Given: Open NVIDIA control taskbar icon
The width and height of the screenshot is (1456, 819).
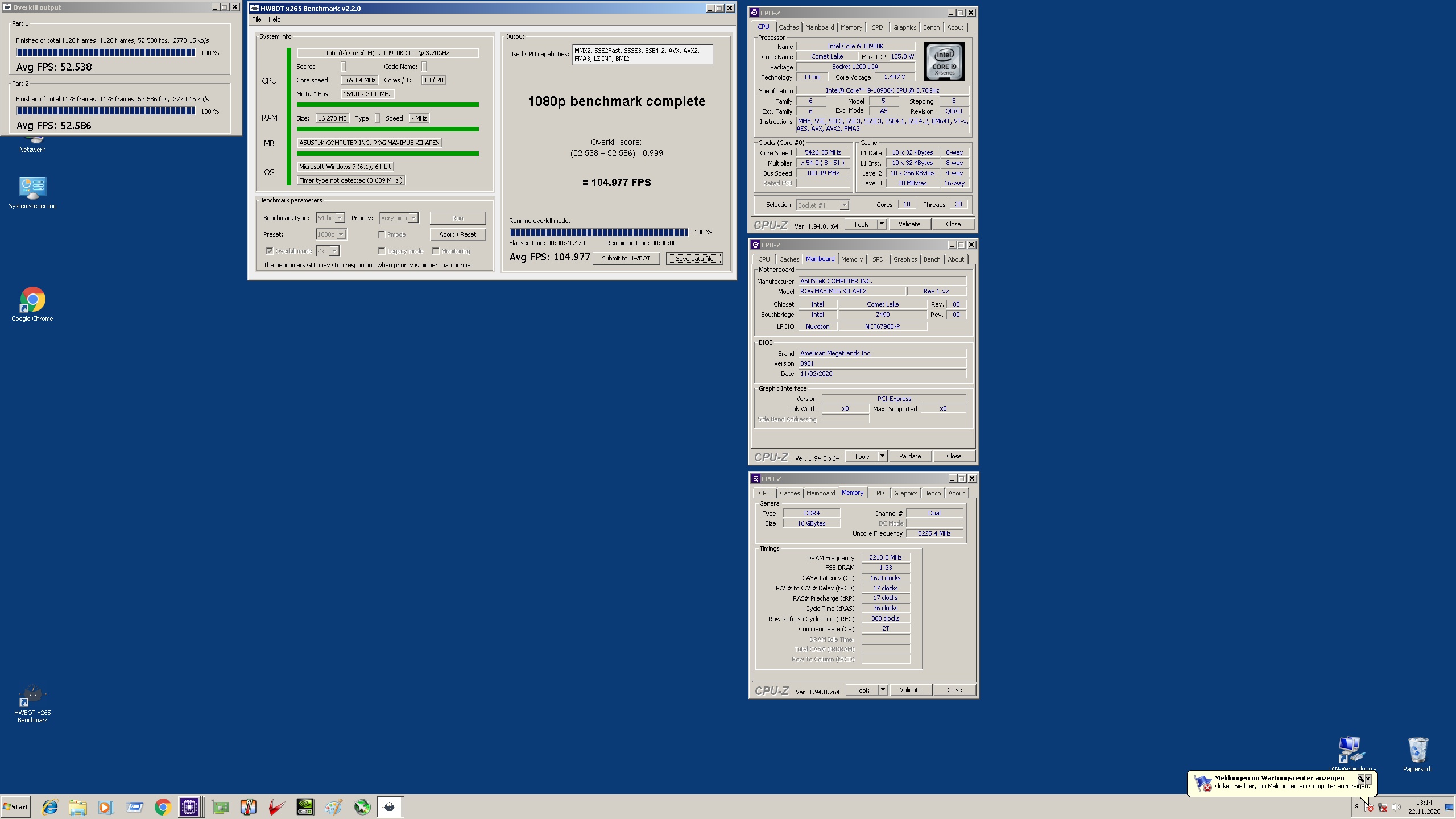Looking at the screenshot, I should 305,807.
